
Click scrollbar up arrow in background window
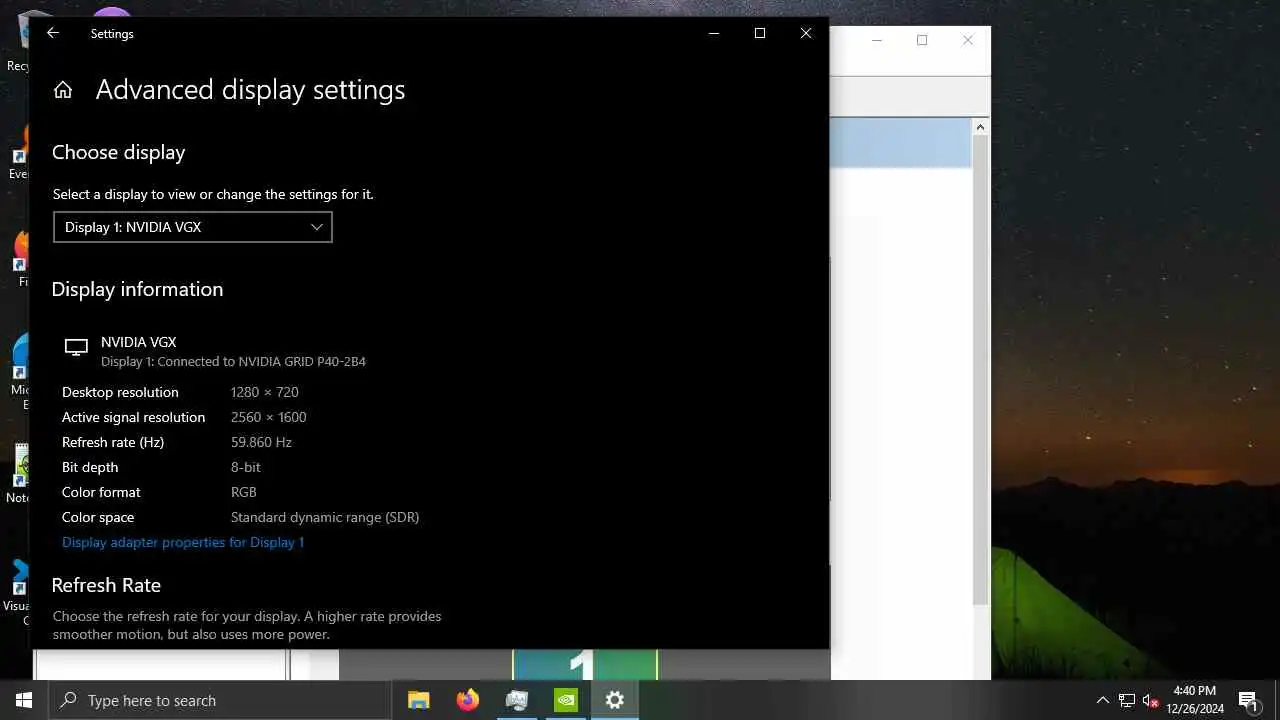(x=980, y=127)
